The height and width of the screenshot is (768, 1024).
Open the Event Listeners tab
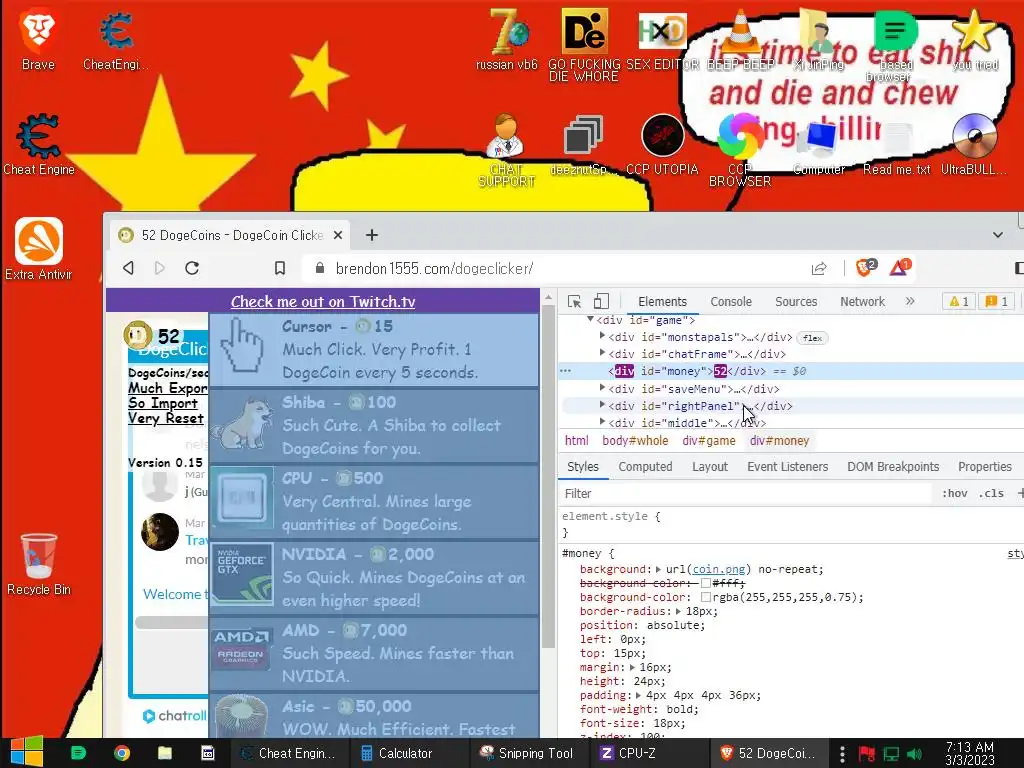788,467
